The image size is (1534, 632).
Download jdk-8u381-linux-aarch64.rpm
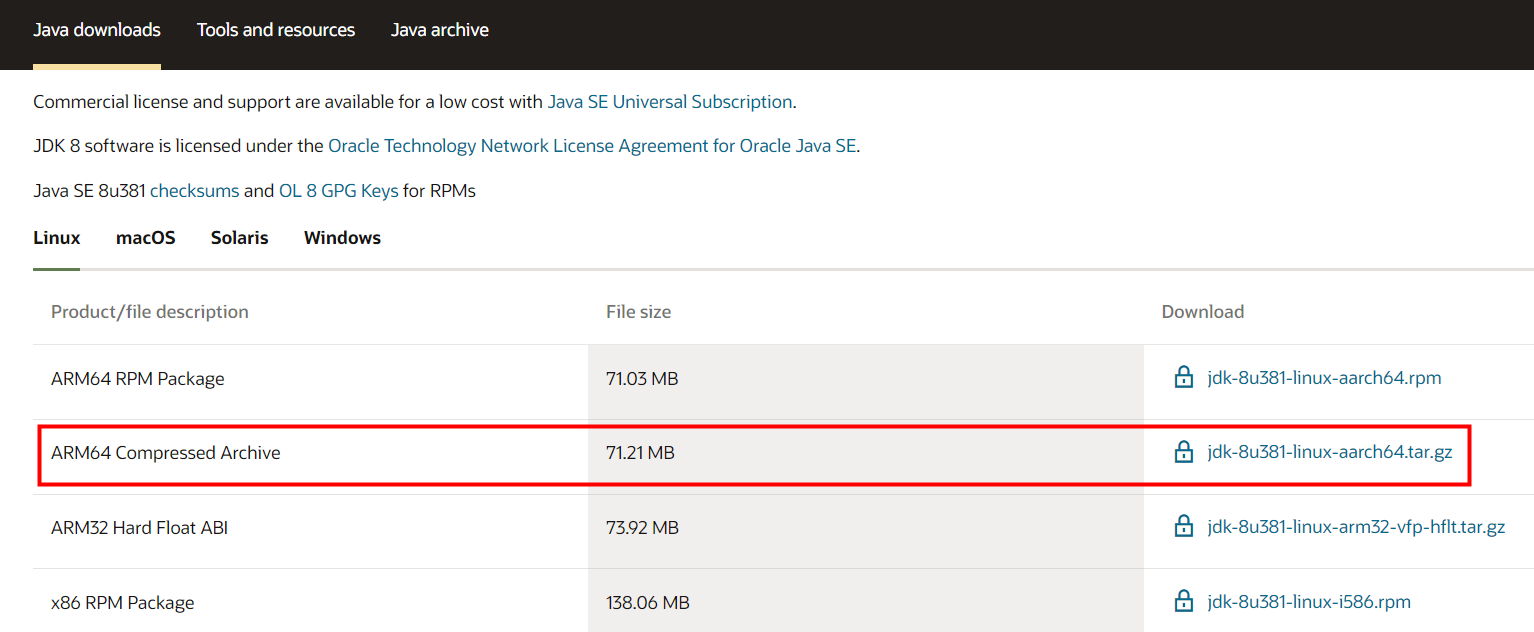tap(1324, 378)
